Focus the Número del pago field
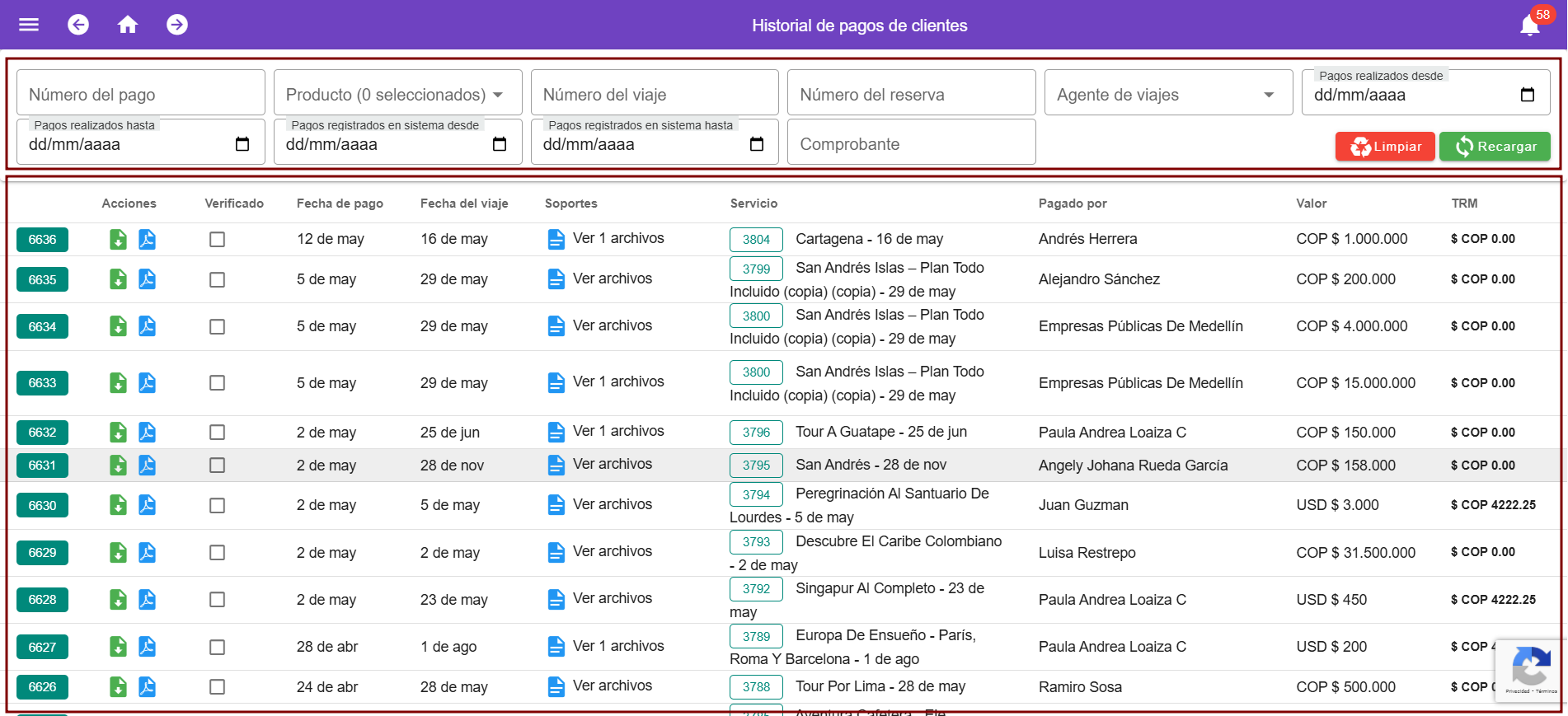The image size is (1568, 716). 140,95
